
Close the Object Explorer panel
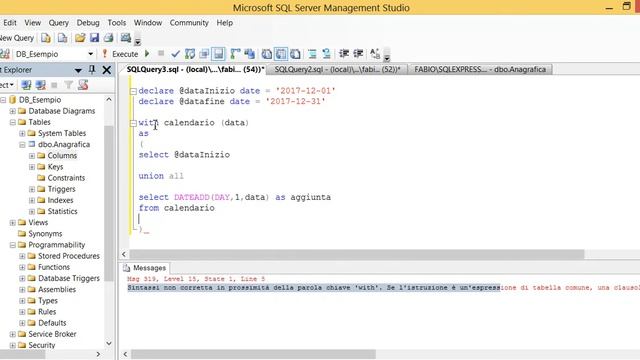click(x=107, y=70)
